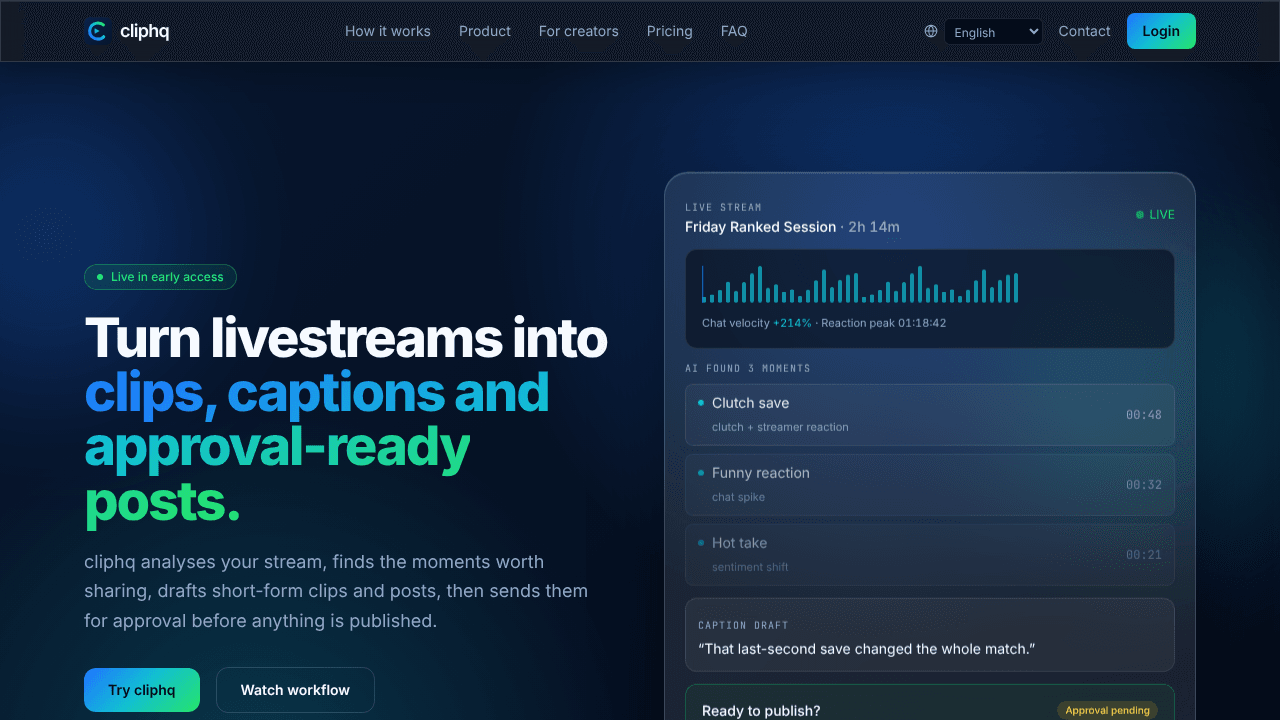Click the Friday Ranked Session title
Screen dimensions: 1280x720
(x=760, y=227)
